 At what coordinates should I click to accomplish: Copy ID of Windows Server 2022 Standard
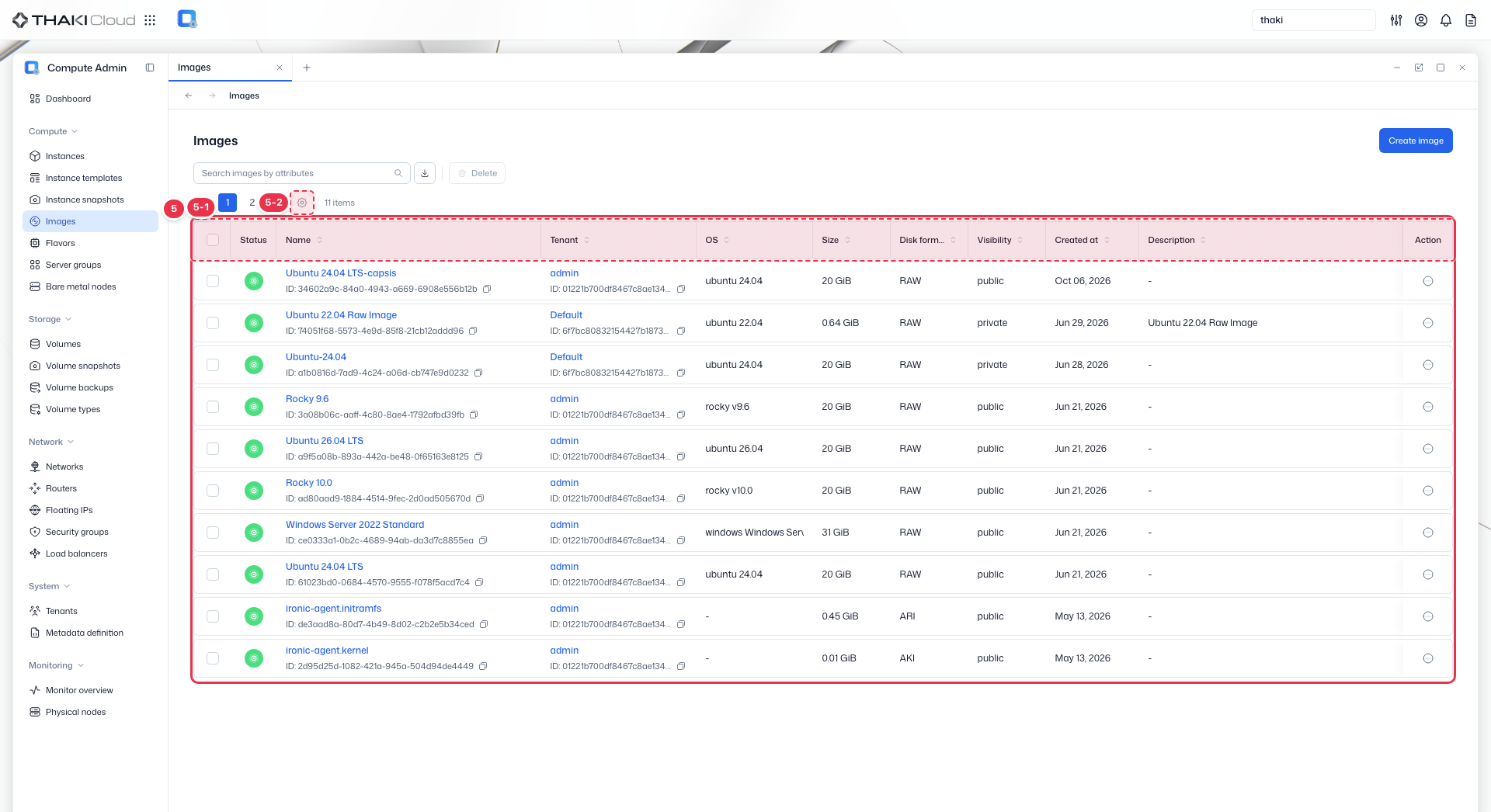click(483, 540)
